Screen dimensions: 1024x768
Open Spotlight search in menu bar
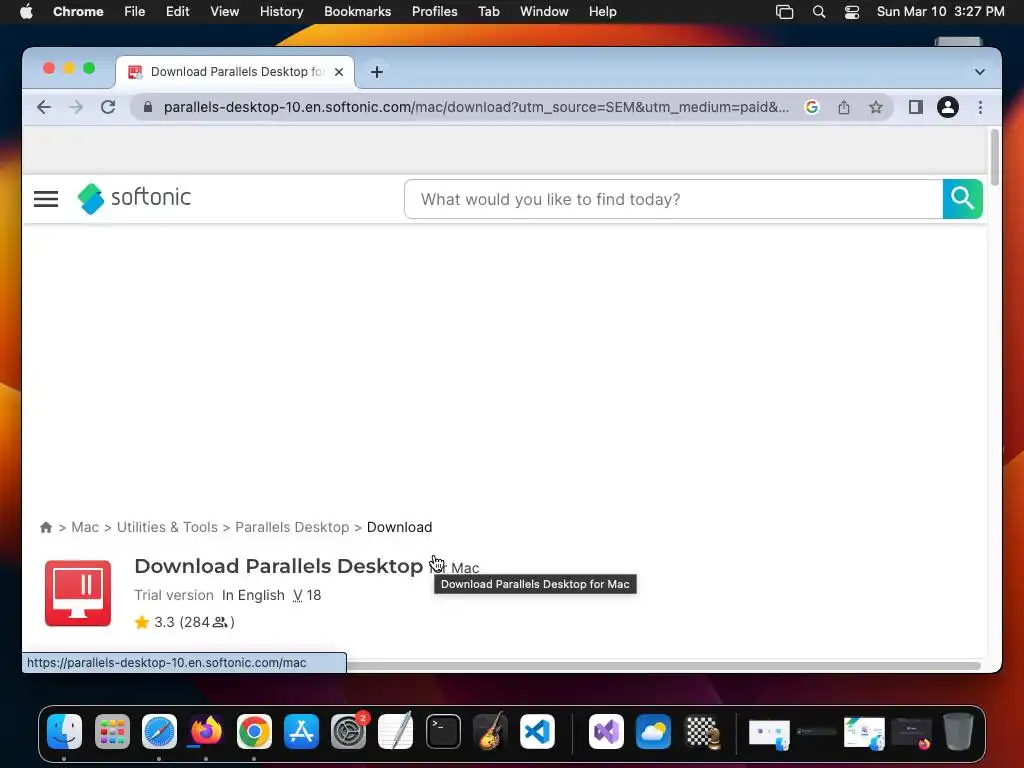(819, 12)
